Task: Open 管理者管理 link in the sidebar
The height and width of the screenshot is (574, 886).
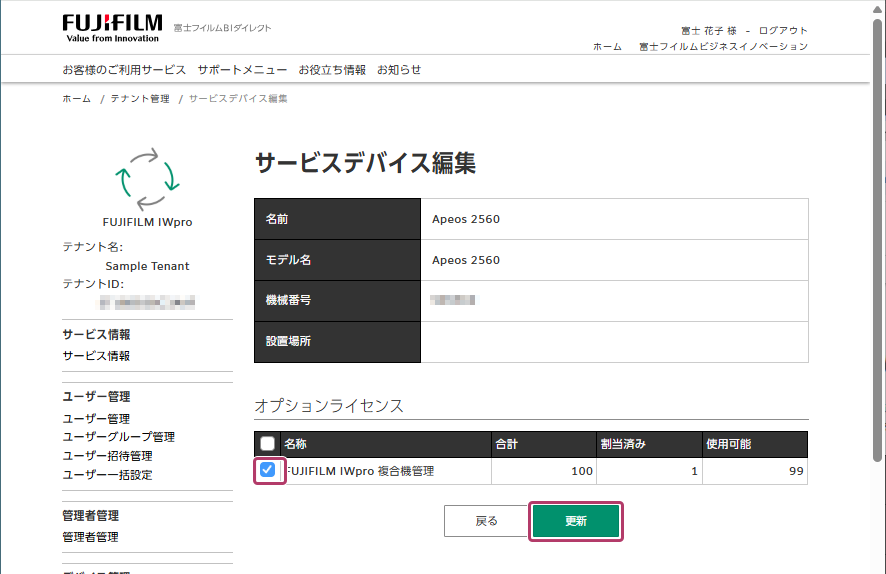Action: [x=90, y=537]
